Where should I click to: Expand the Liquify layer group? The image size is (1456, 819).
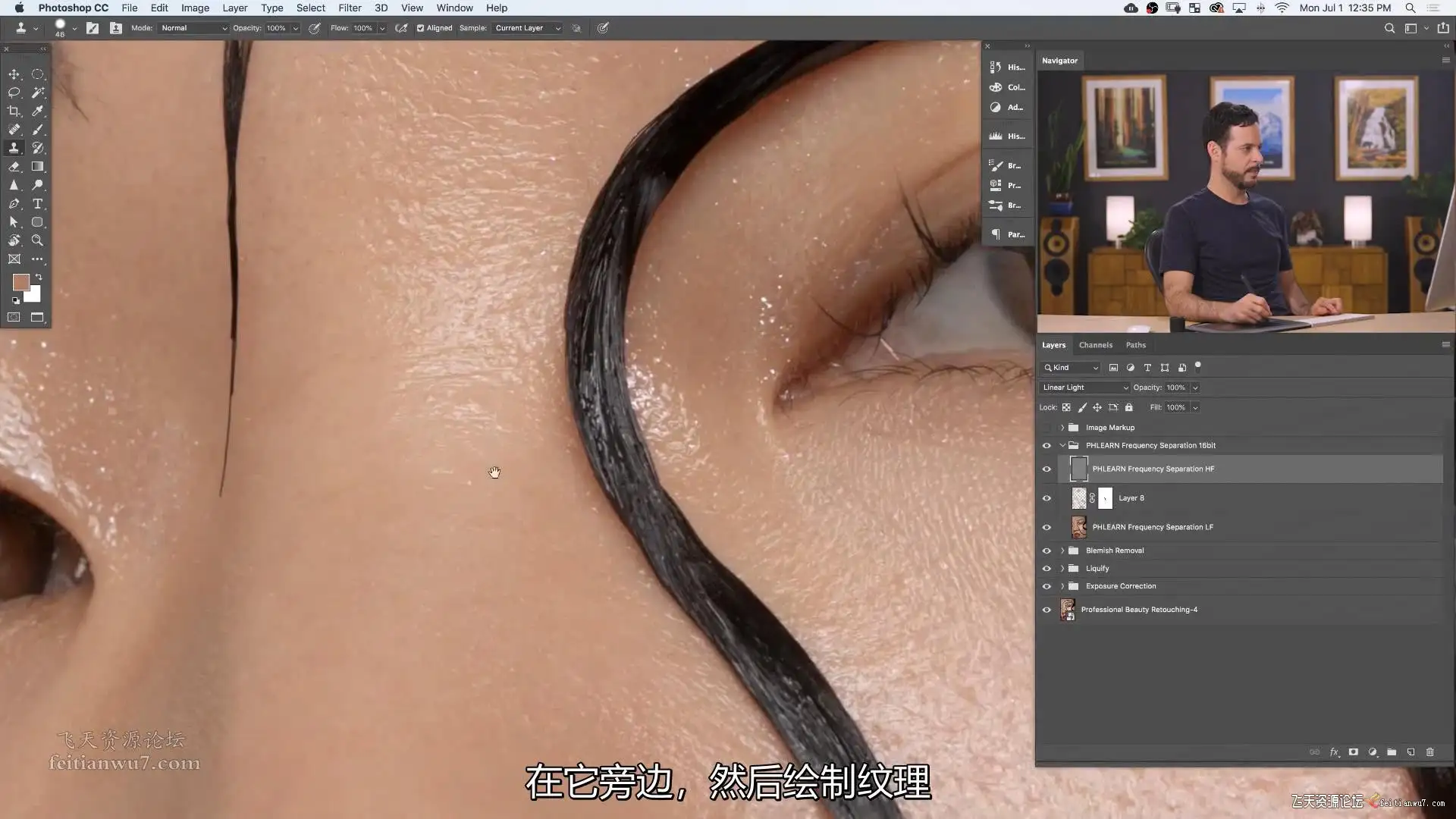coord(1062,569)
